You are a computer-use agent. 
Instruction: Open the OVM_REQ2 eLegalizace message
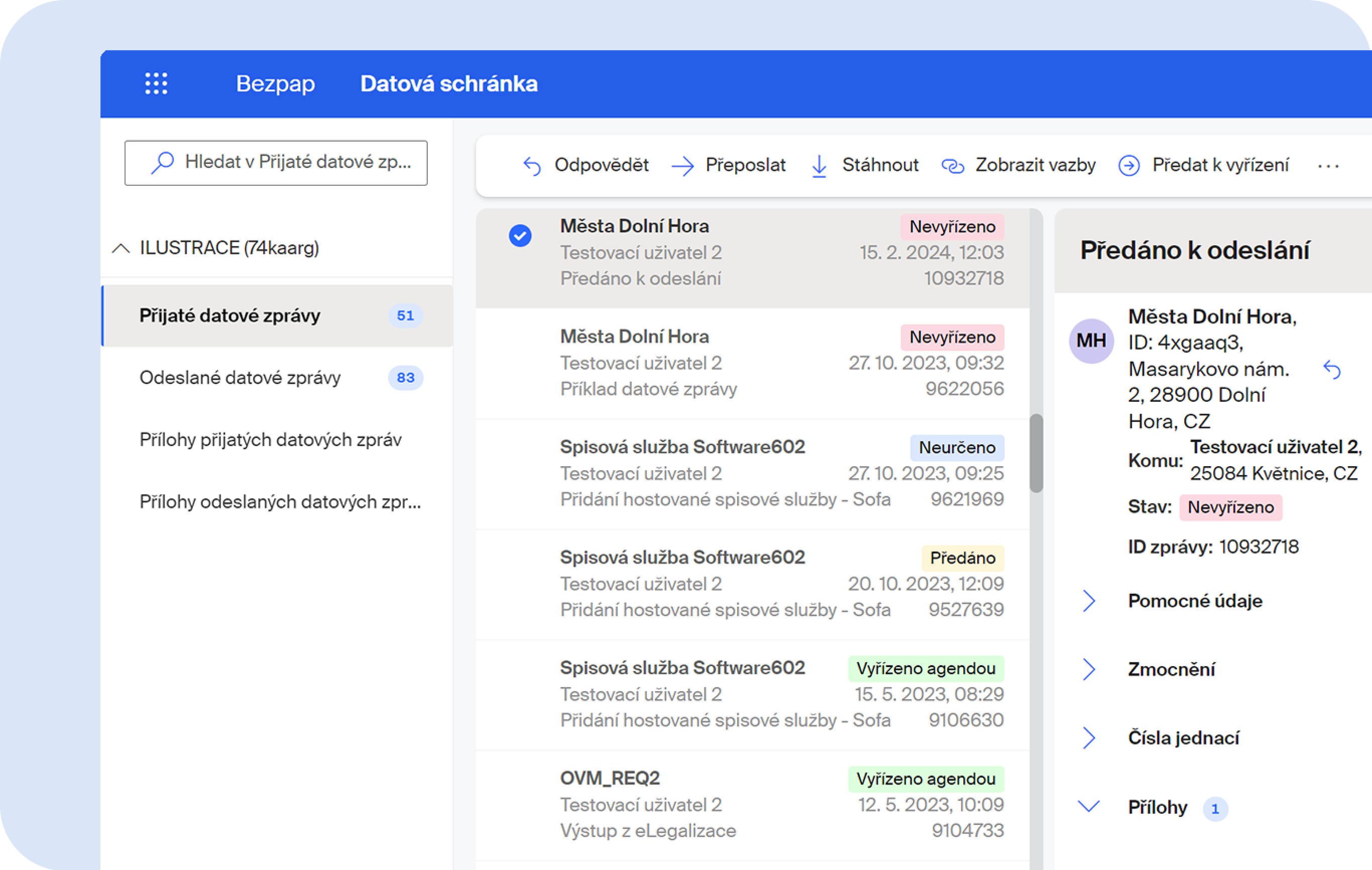pos(741,804)
